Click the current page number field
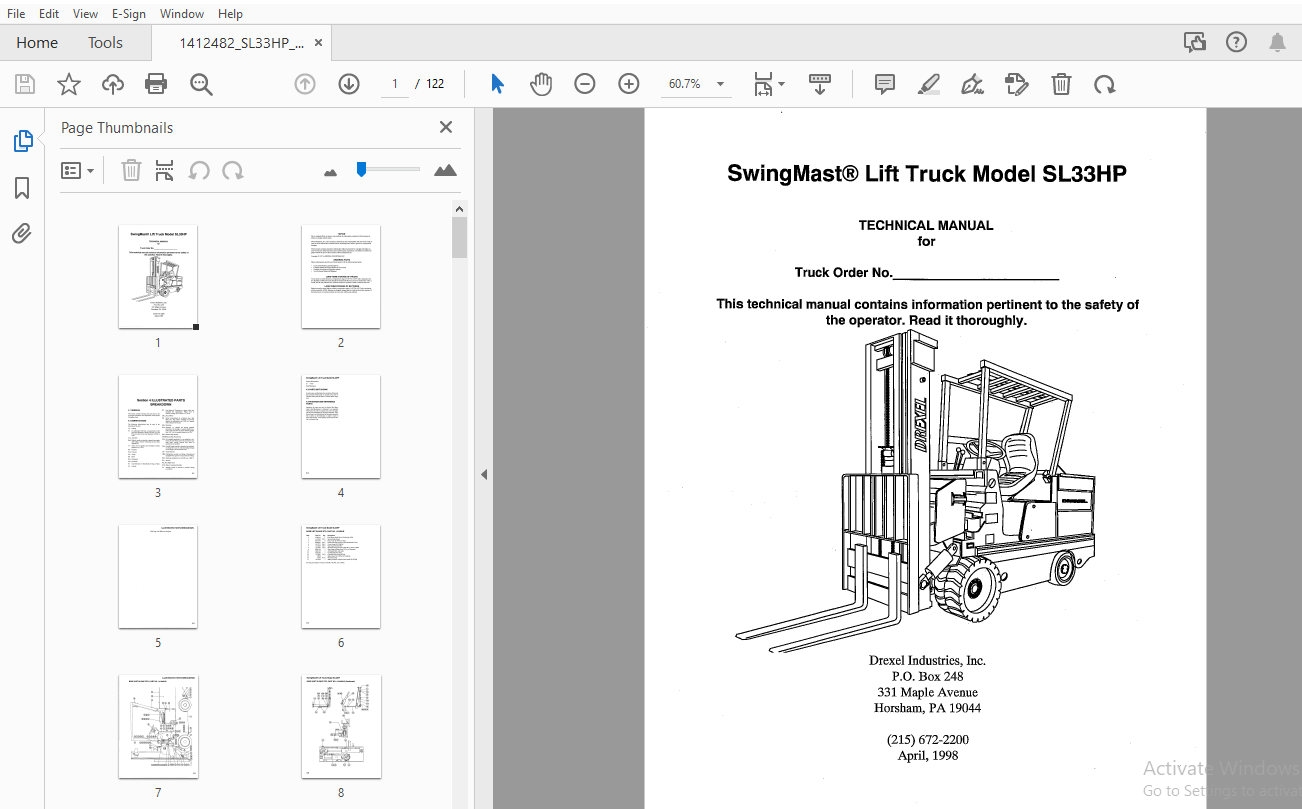Image resolution: width=1302 pixels, height=809 pixels. (x=395, y=84)
